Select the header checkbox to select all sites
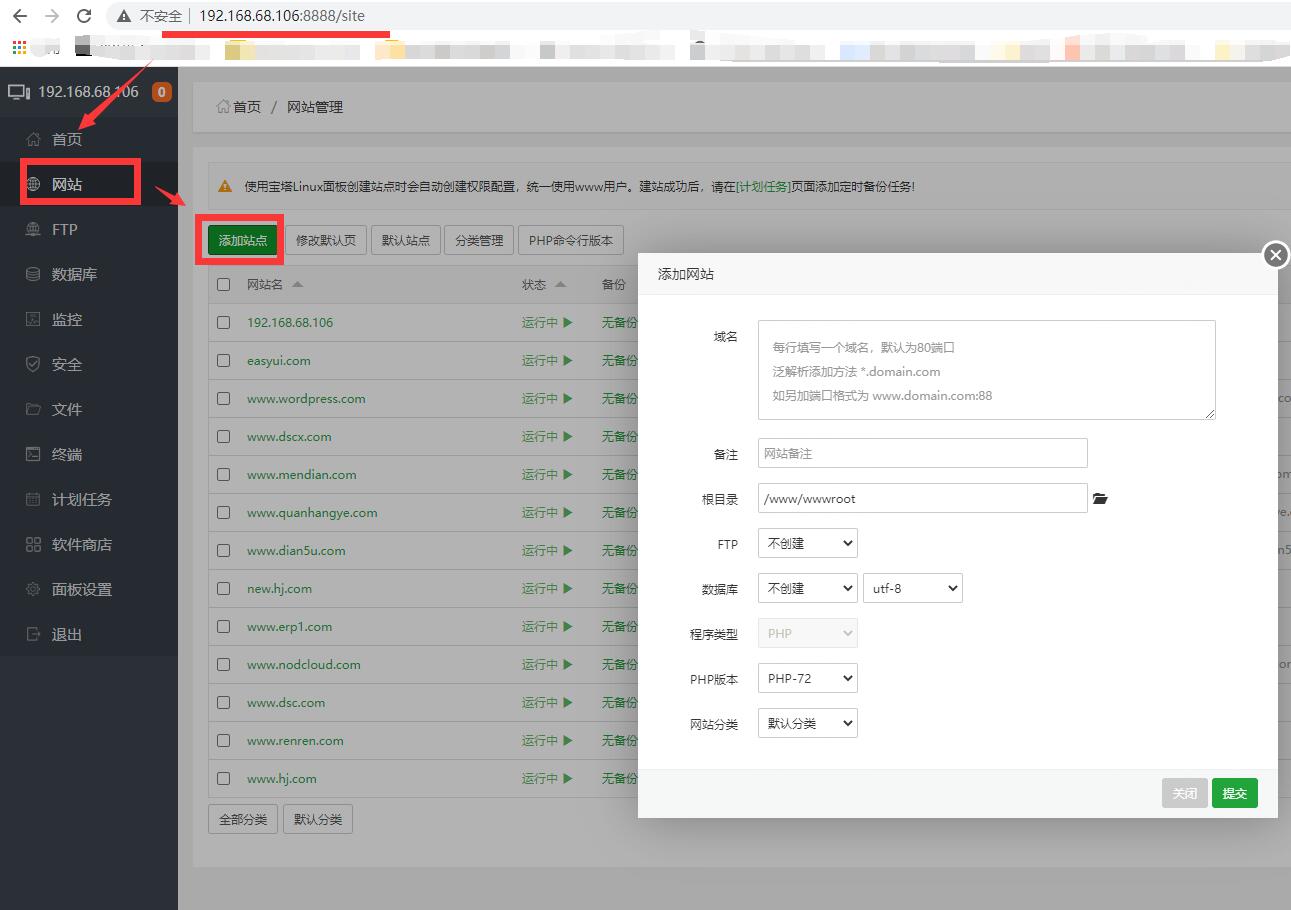Viewport: 1291px width, 910px height. tap(223, 284)
